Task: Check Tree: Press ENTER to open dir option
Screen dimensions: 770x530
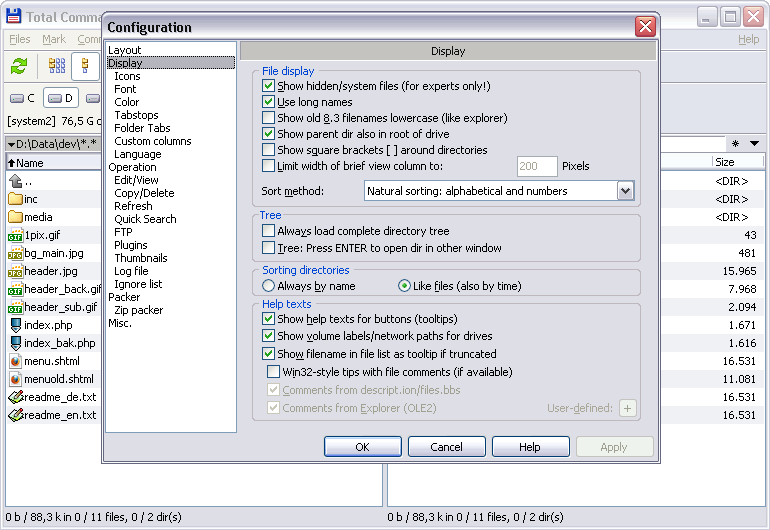Action: pos(268,248)
